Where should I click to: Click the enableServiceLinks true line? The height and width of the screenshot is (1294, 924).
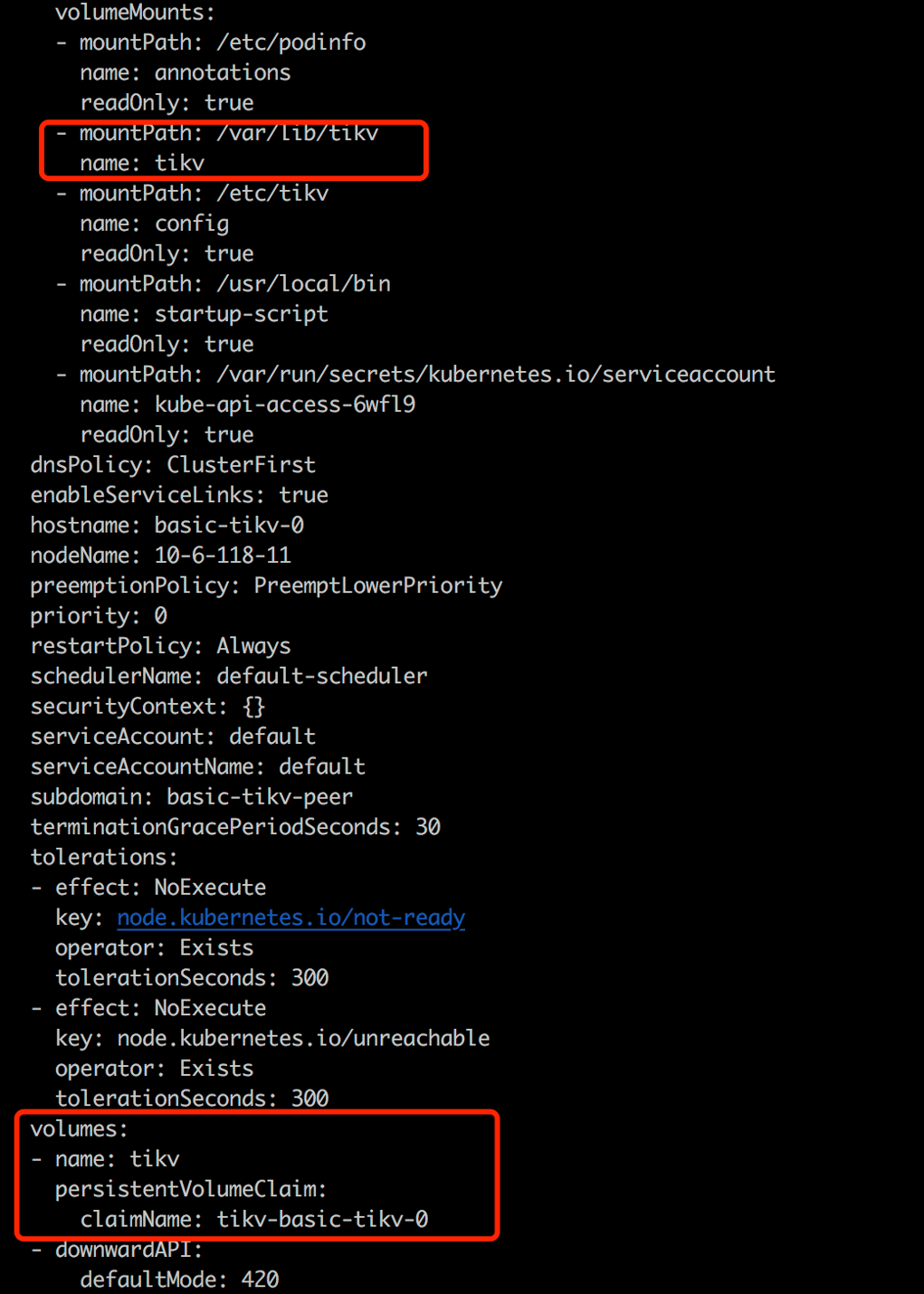click(x=179, y=495)
